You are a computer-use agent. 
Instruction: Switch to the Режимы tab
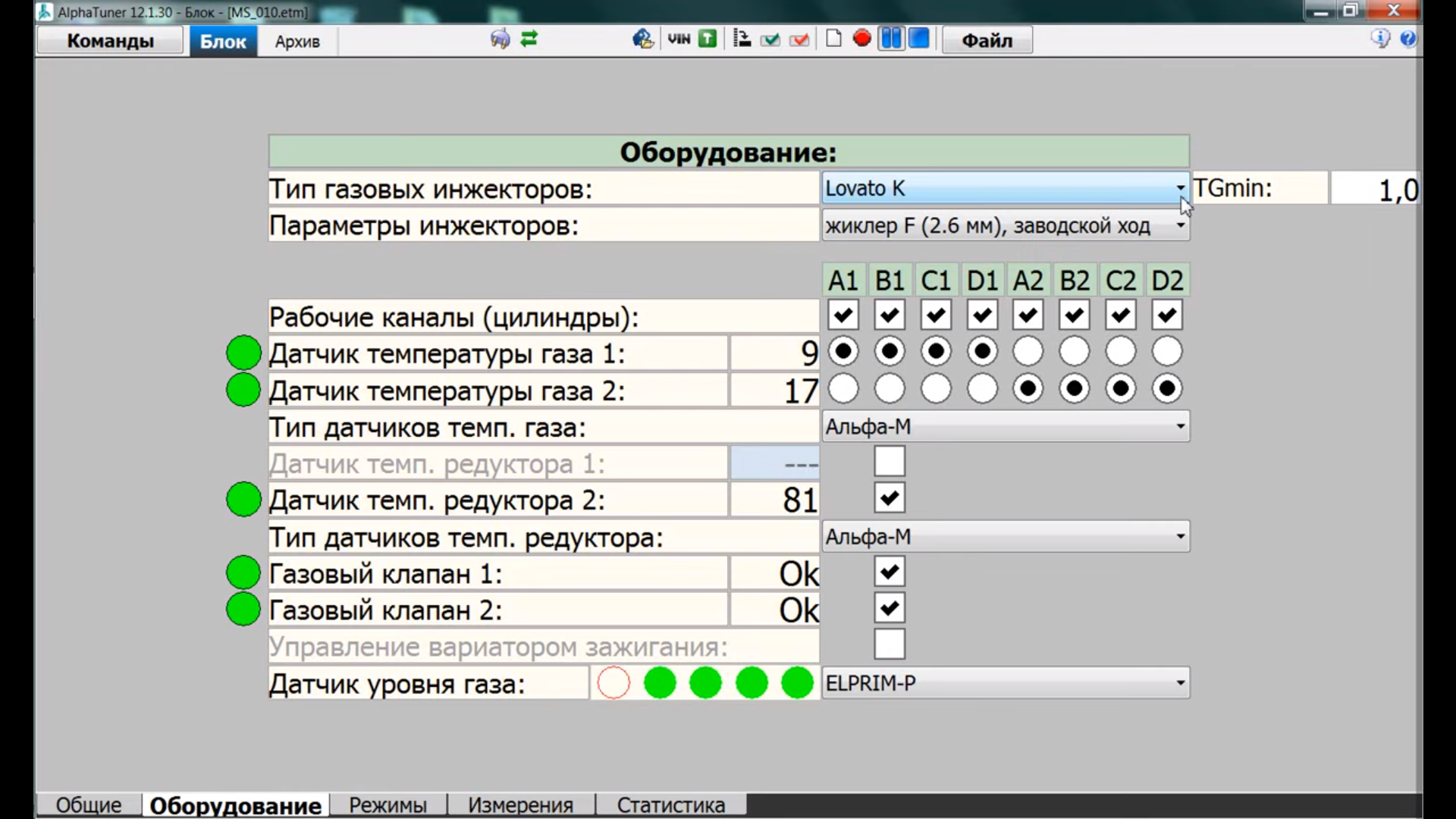388,805
